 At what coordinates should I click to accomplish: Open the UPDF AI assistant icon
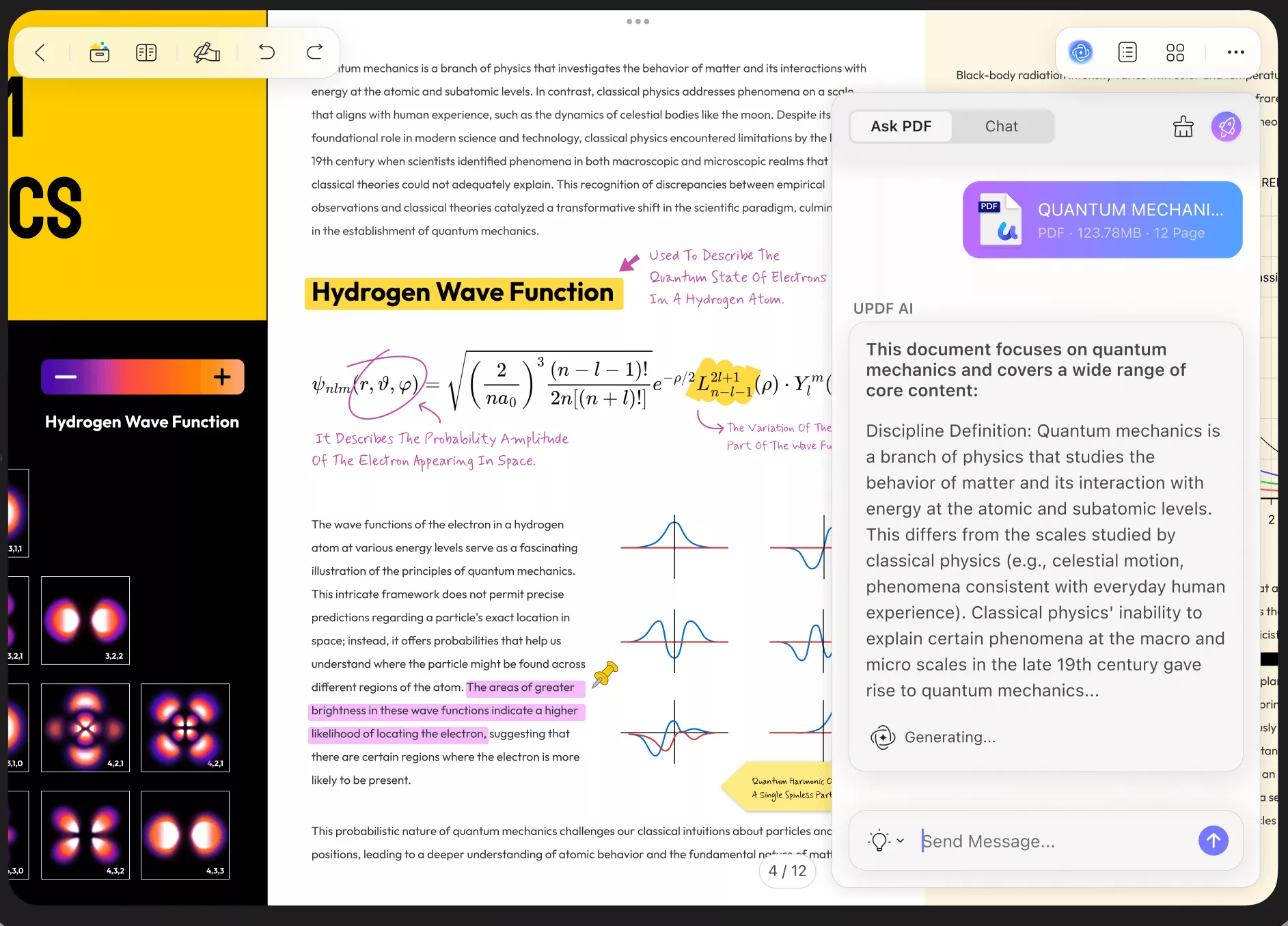(1080, 52)
